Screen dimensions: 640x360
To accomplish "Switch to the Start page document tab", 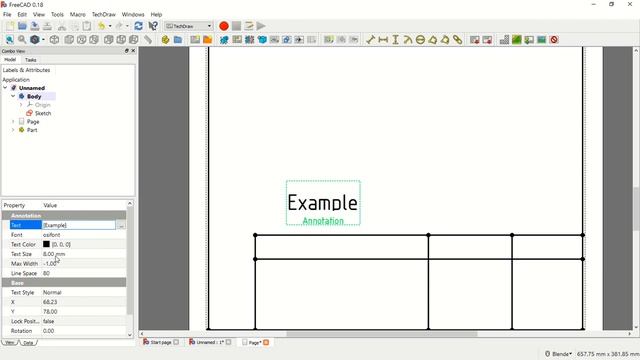I will point(161,342).
